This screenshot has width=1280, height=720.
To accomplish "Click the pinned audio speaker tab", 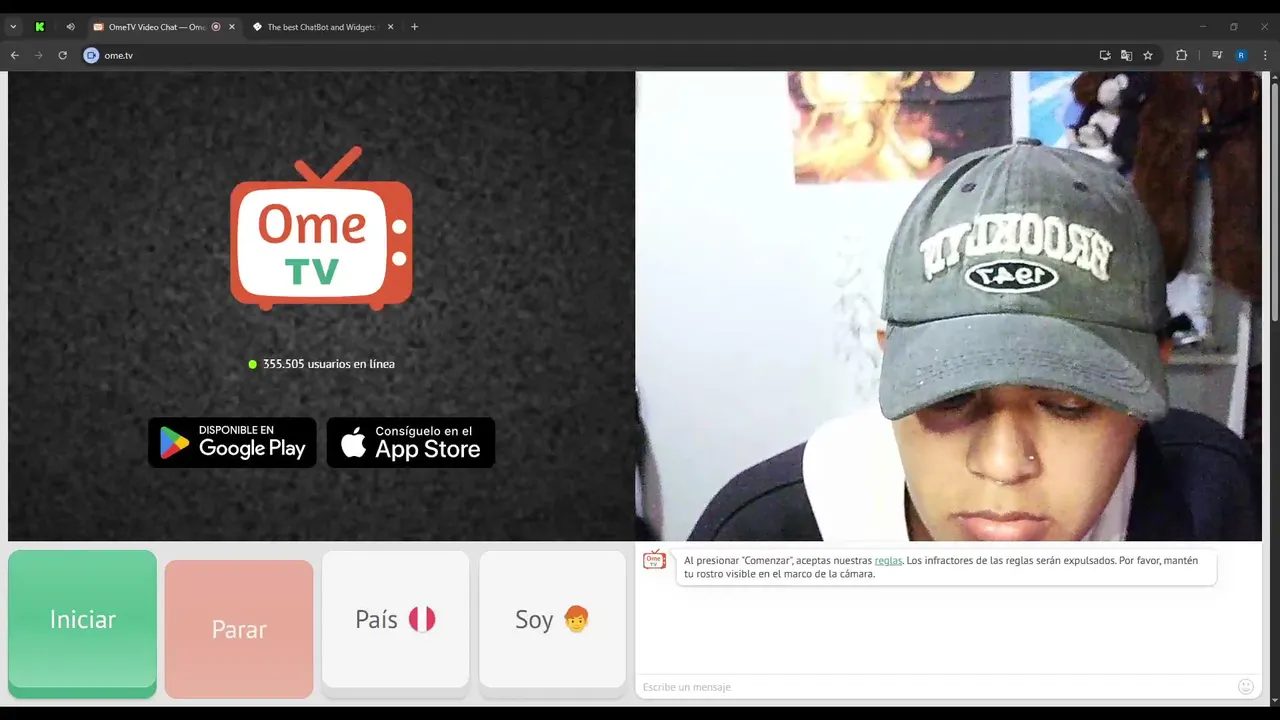I will tap(70, 27).
